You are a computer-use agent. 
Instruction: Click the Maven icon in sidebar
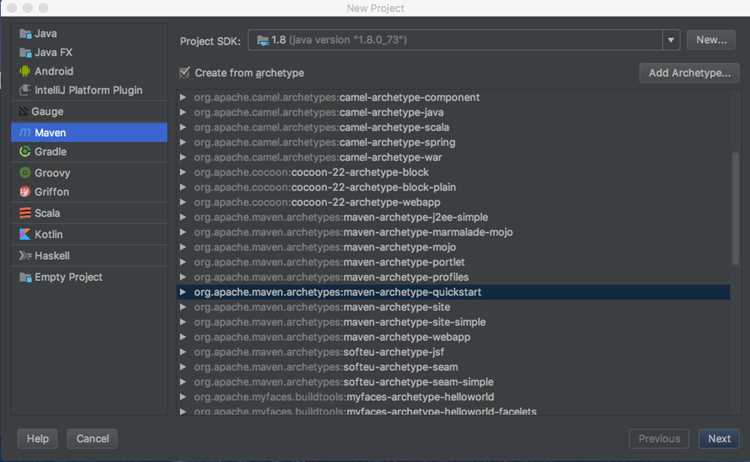[25, 132]
